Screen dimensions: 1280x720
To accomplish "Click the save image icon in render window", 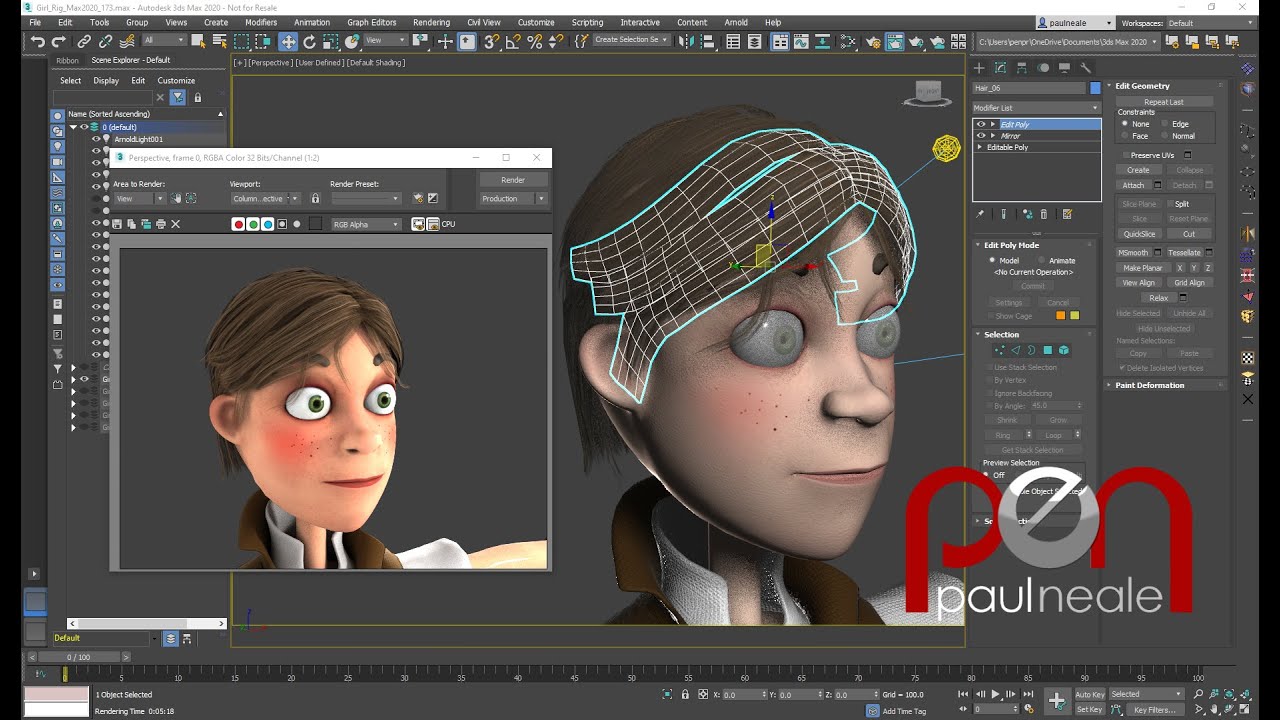I will click(x=118, y=224).
